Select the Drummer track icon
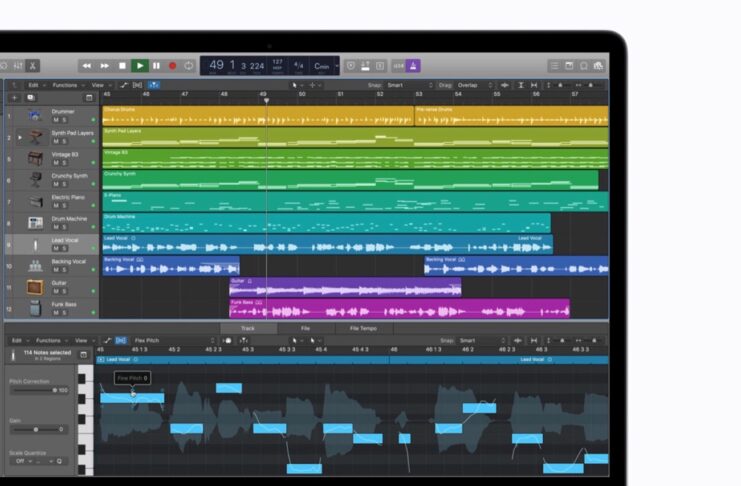Image resolution: width=741 pixels, height=486 pixels. point(35,115)
